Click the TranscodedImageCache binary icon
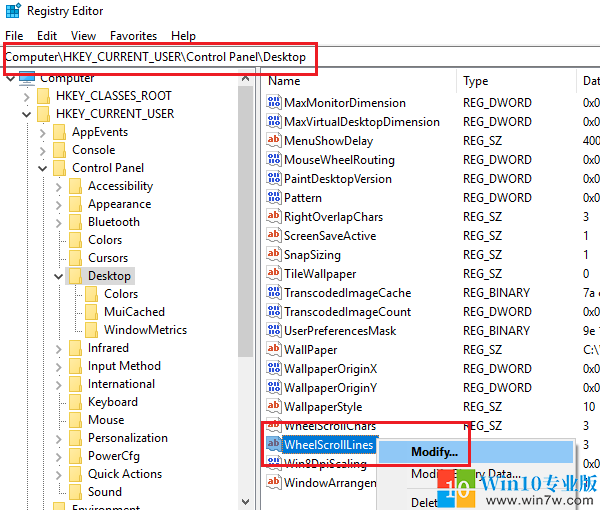Screen dimensions: 600x510 click(x=274, y=292)
